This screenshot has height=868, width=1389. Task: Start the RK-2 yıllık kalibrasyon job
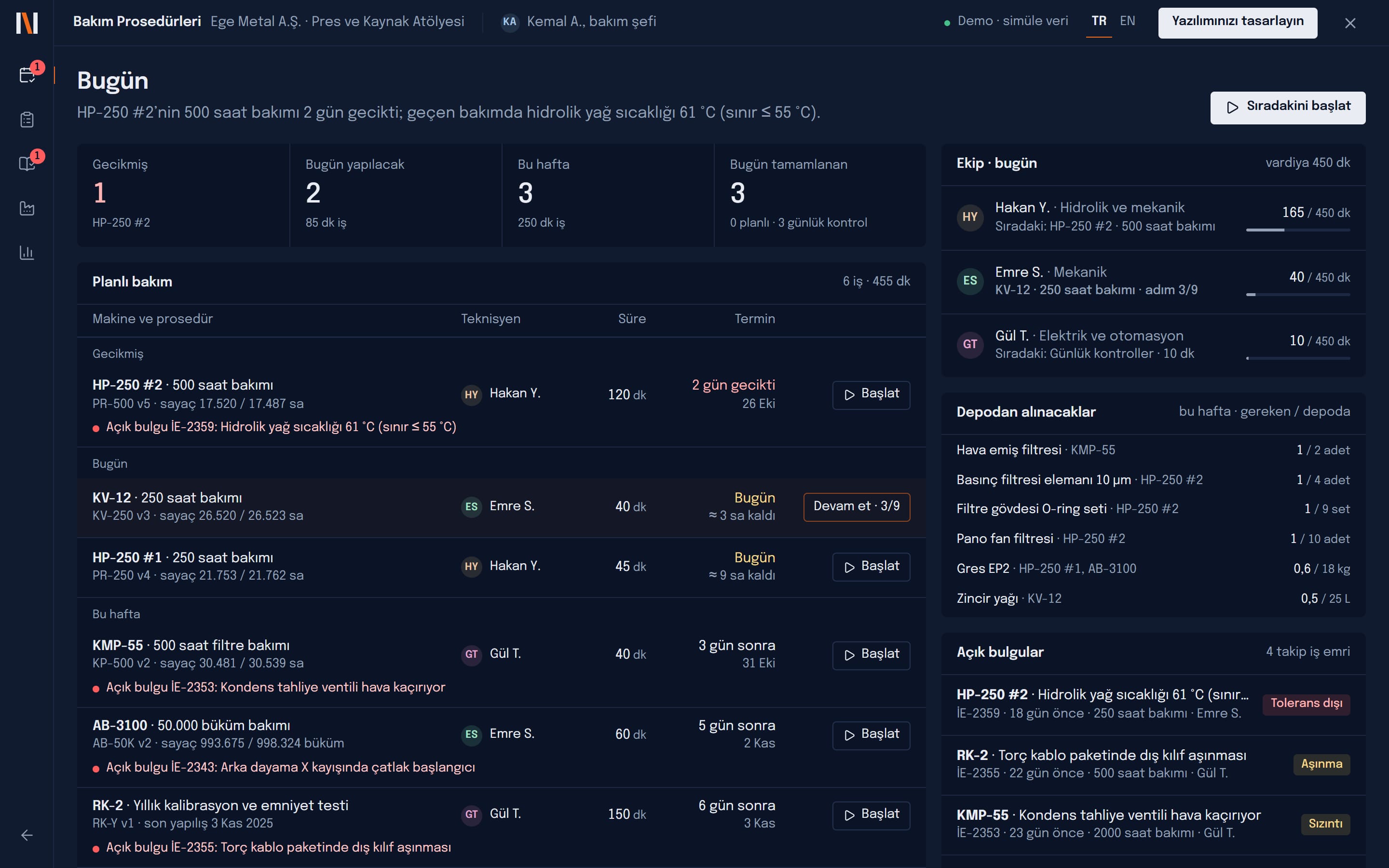coord(871,815)
